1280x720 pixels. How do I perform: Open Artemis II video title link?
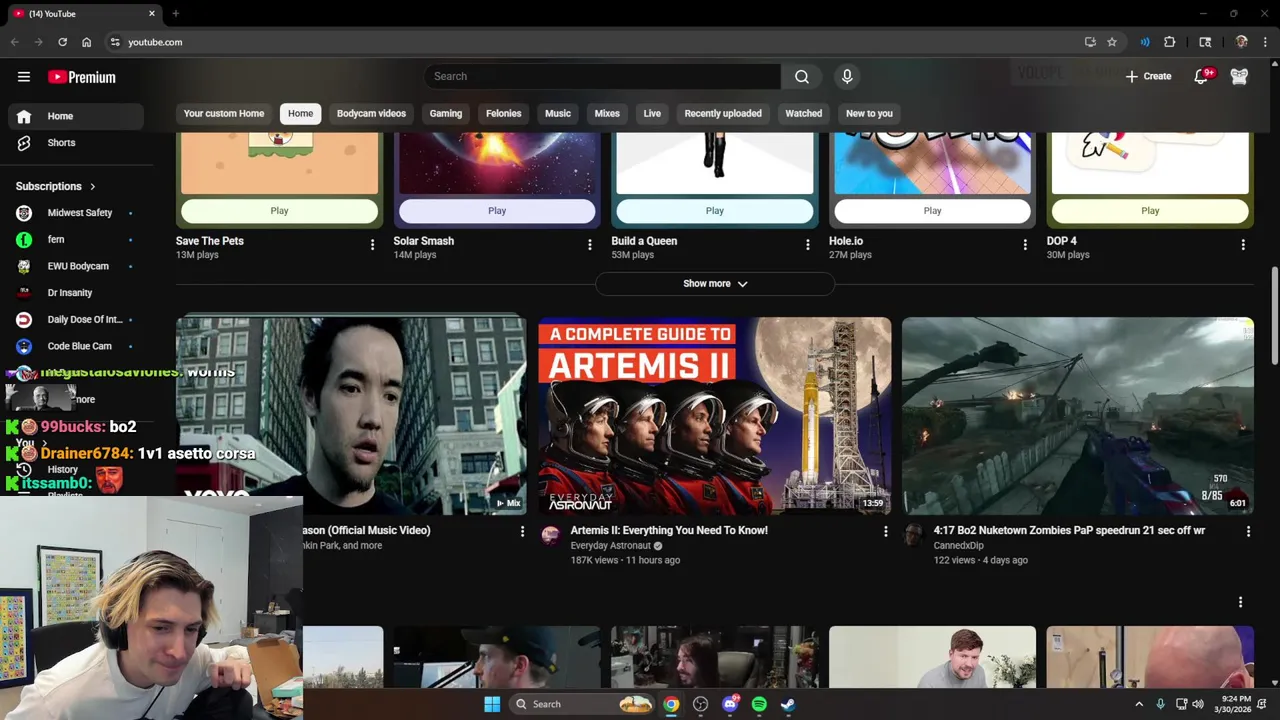point(669,530)
